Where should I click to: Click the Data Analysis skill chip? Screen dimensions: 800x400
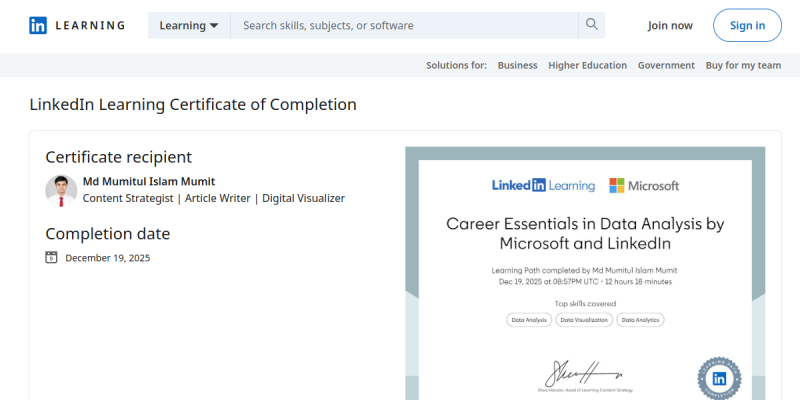point(529,320)
